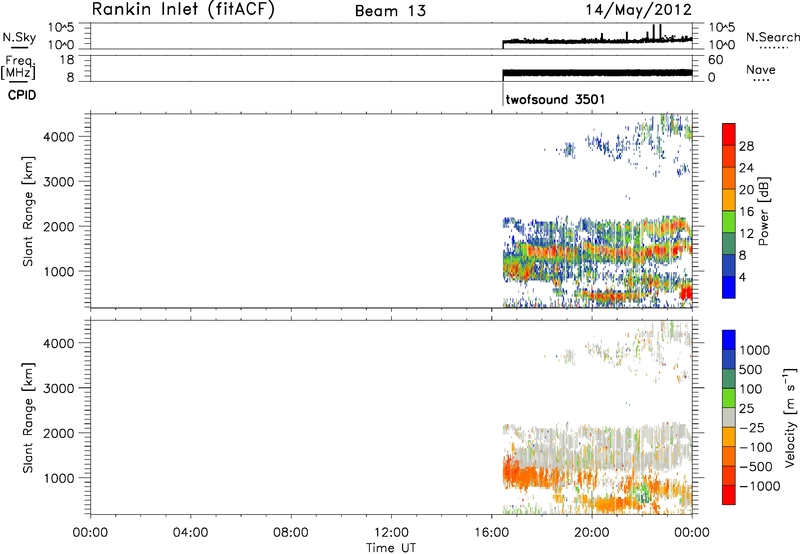The height and width of the screenshot is (554, 800).
Task: Click the red bottom of the Velocity color bar
Action: pyautogui.click(x=729, y=495)
